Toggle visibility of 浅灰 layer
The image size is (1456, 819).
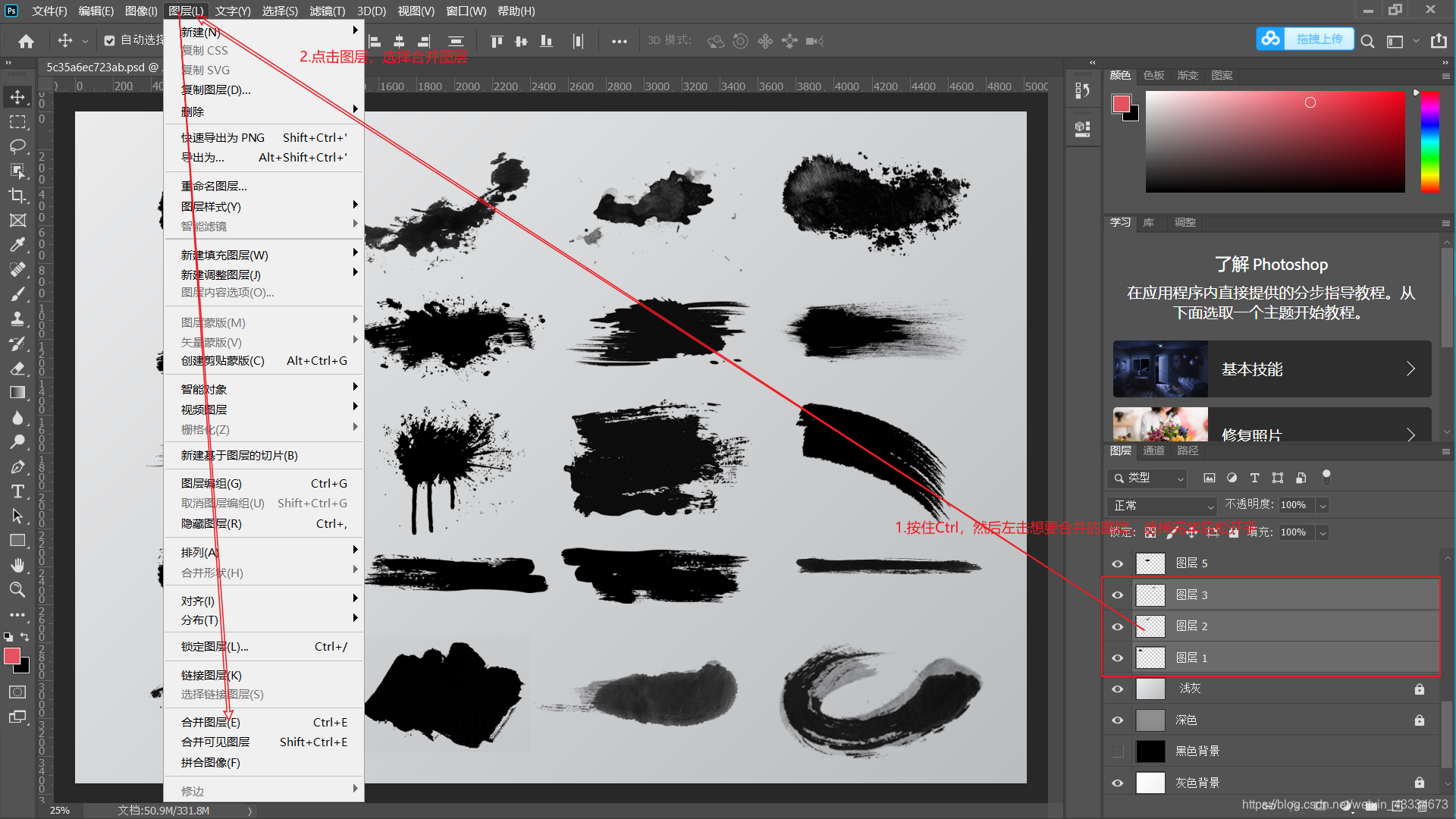(1117, 689)
